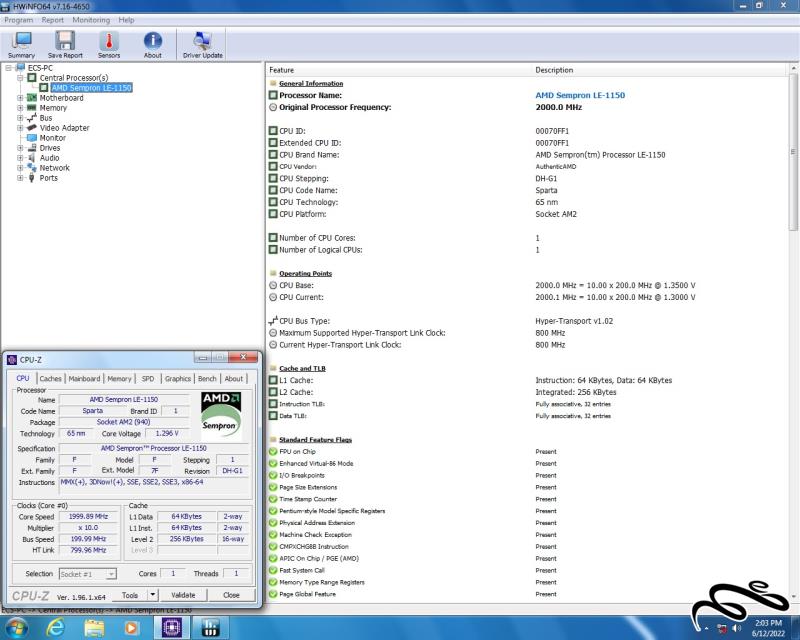The width and height of the screenshot is (800, 640).
Task: Click the blue AMD Sempron LE-1150 description
Action: pos(580,95)
